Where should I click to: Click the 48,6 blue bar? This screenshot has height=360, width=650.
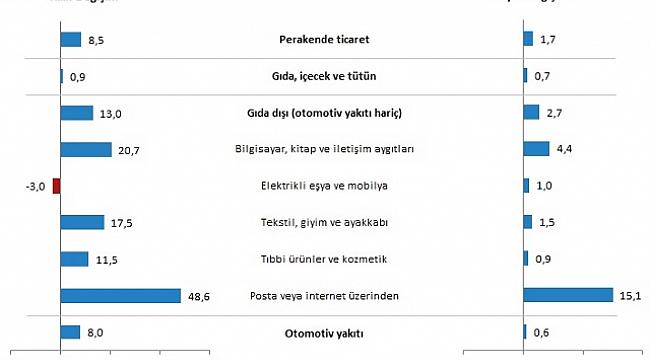pos(121,296)
